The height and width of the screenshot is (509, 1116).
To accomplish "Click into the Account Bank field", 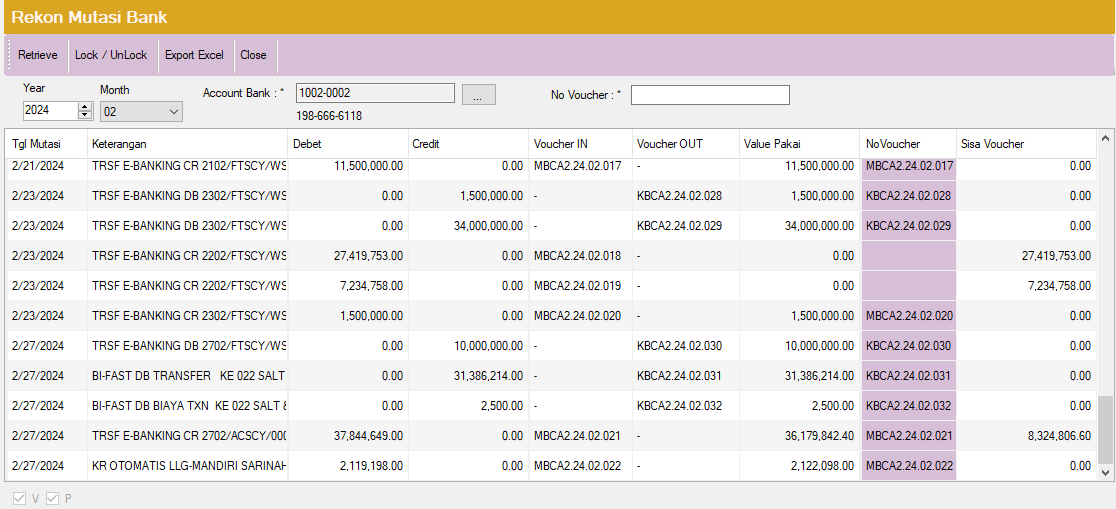I will pos(375,94).
